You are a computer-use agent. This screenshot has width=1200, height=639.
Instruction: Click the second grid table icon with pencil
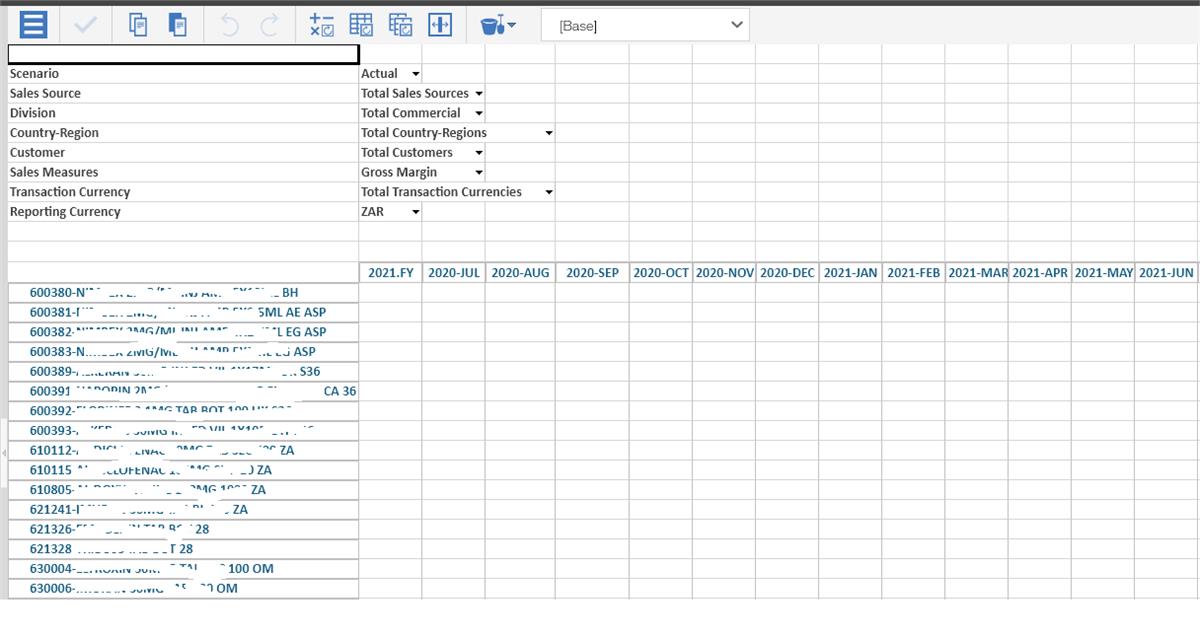click(400, 24)
